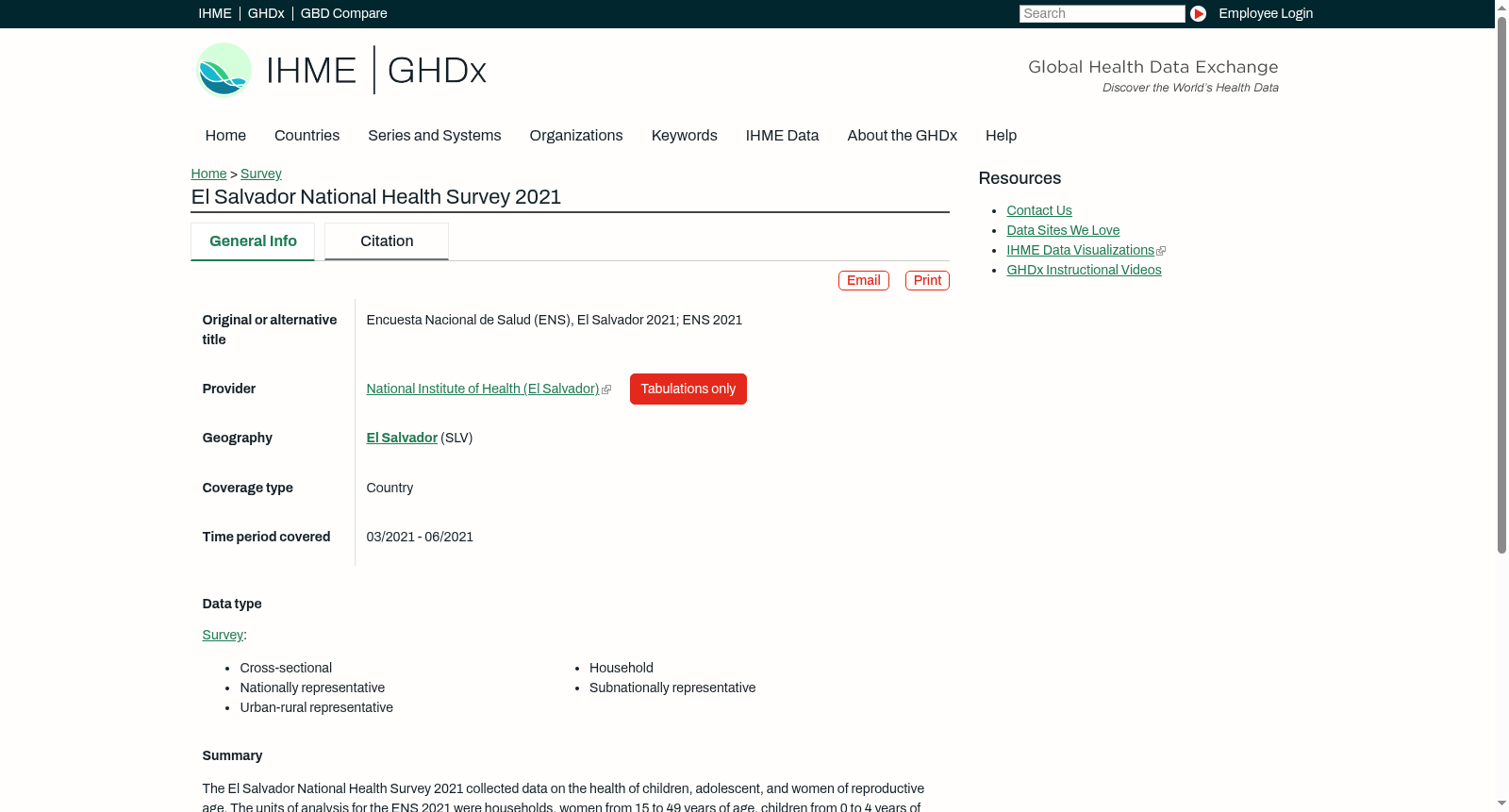The width and height of the screenshot is (1509, 812).
Task: Click scrollbar up arrow
Action: (x=1501, y=7)
